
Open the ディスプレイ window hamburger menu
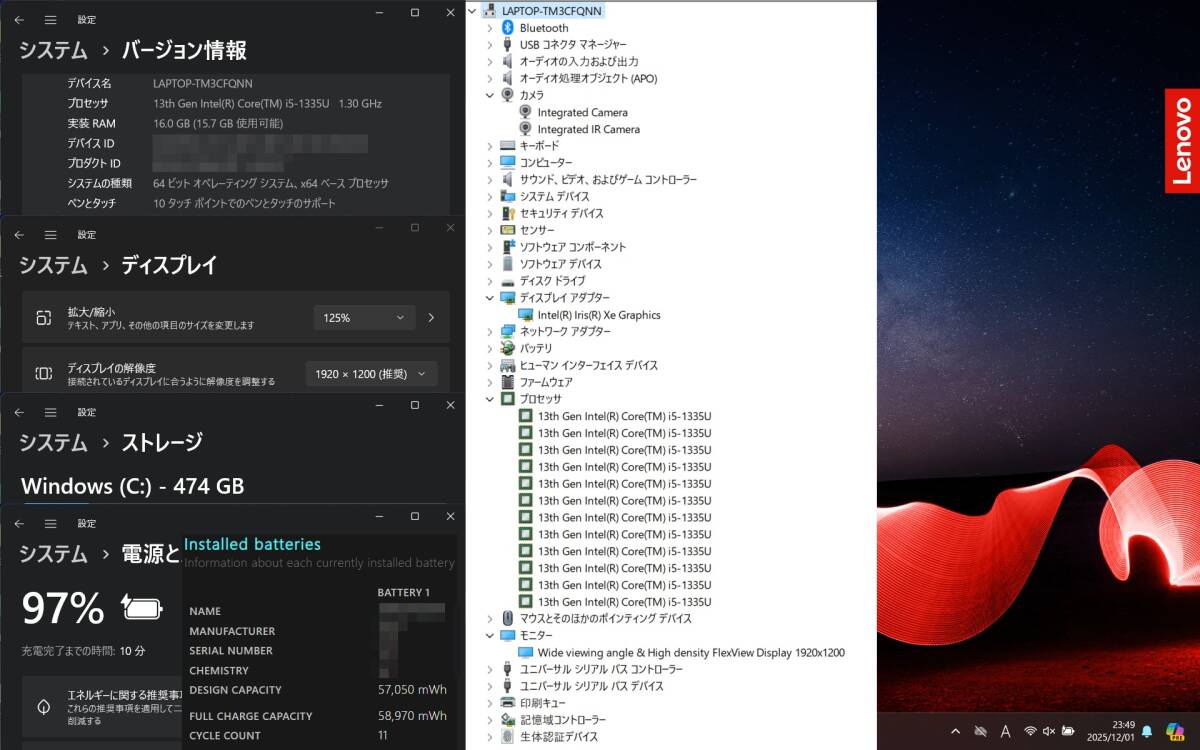50,234
